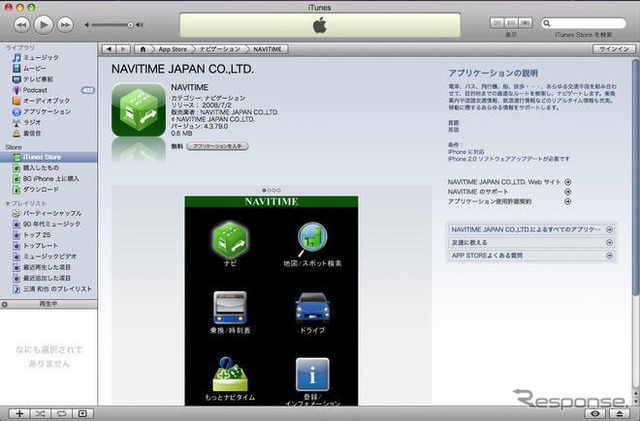Click the add playlist plus button
Image resolution: width=640 pixels, height=421 pixels.
coord(19,413)
